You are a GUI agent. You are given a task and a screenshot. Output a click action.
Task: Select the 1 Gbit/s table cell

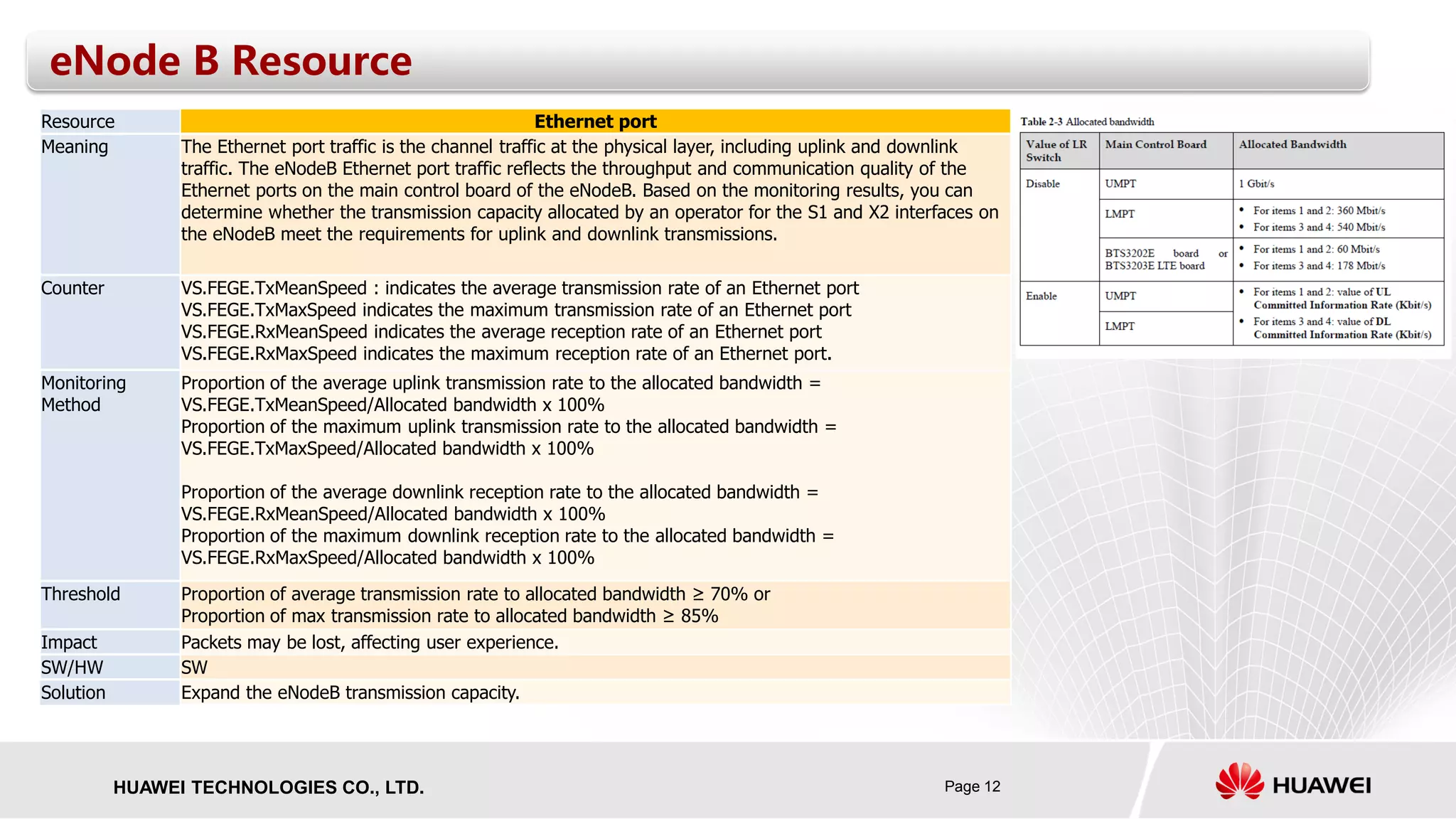pyautogui.click(x=1256, y=183)
